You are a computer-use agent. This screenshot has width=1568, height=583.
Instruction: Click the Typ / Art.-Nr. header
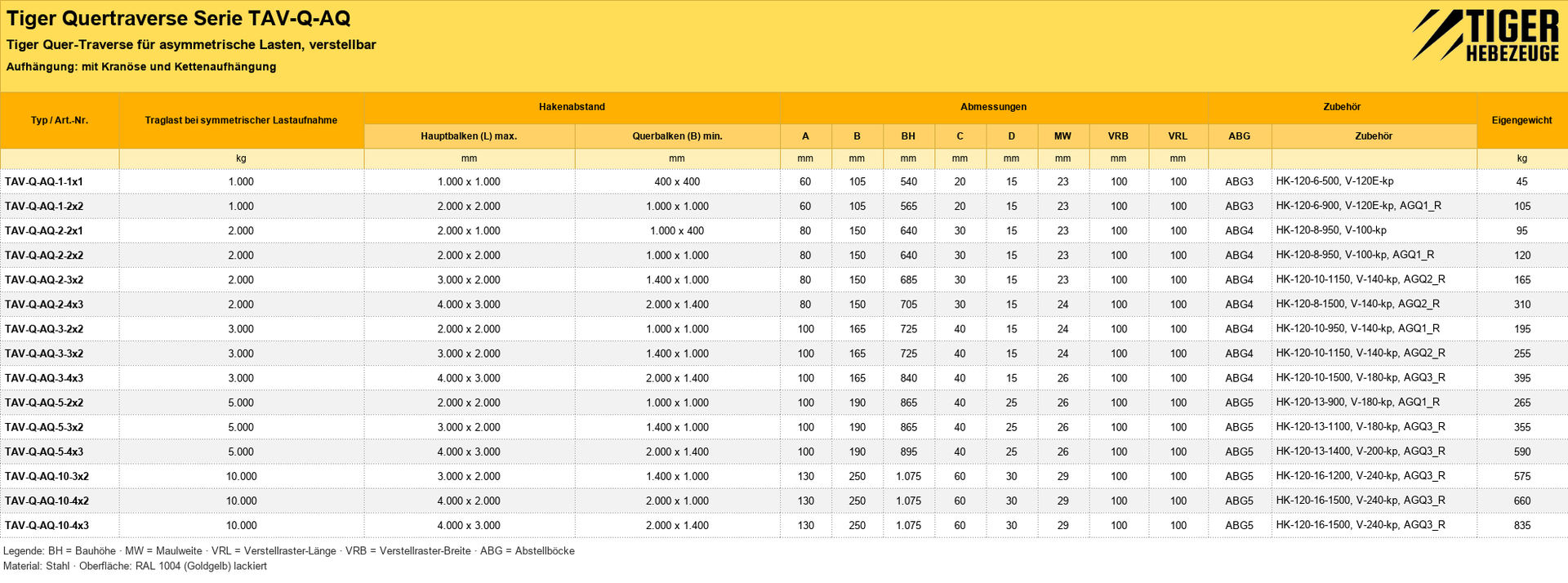[x=60, y=120]
